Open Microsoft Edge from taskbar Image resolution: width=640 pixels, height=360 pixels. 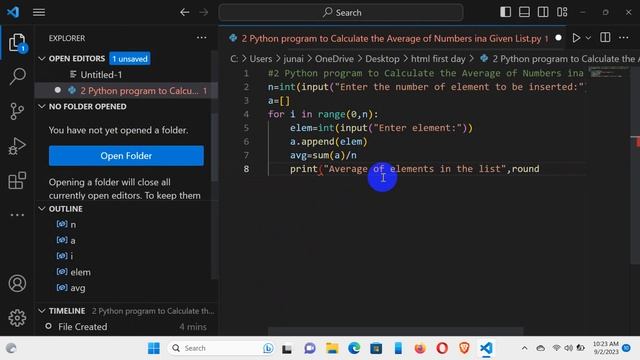(354, 348)
